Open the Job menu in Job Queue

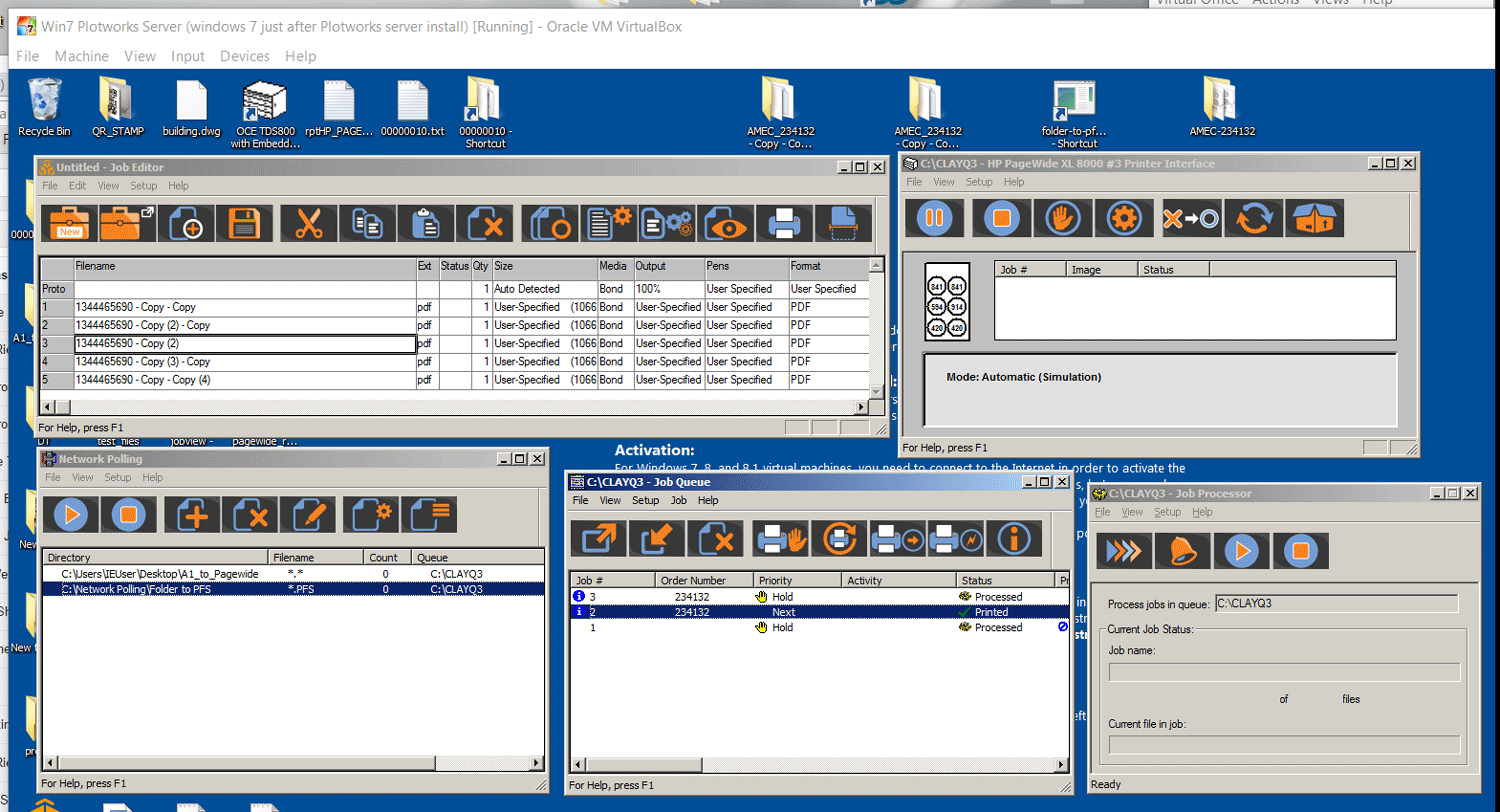pos(678,500)
